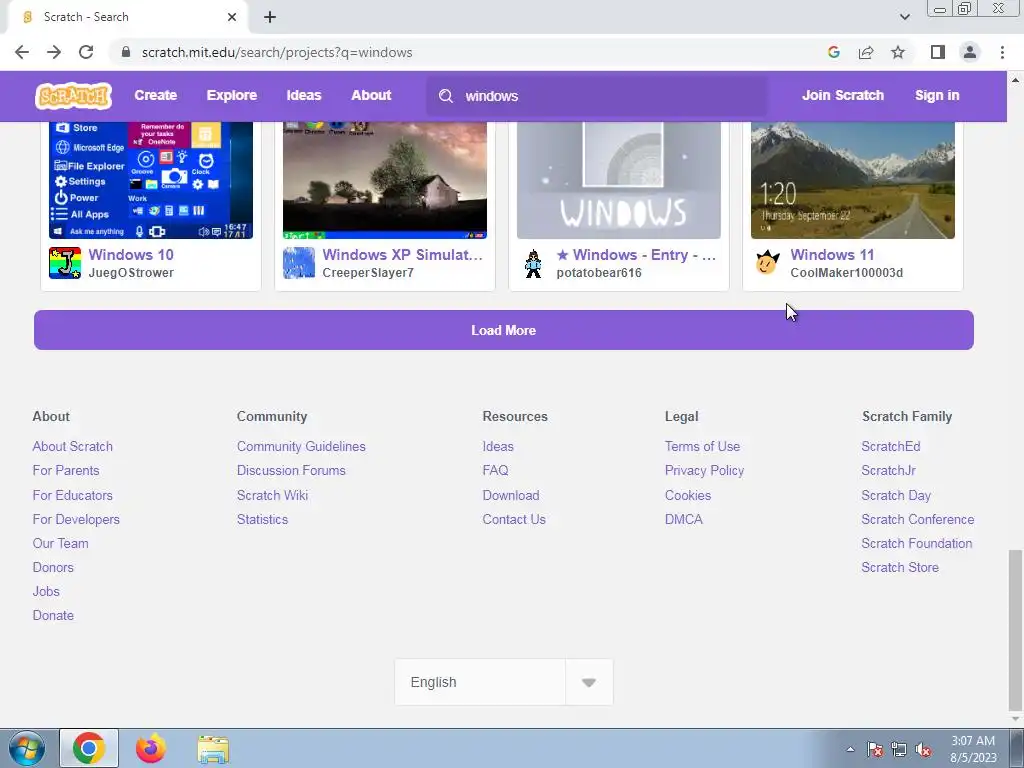The height and width of the screenshot is (768, 1024).
Task: Open CreeperSlayer7's avatar
Action: [x=298, y=263]
